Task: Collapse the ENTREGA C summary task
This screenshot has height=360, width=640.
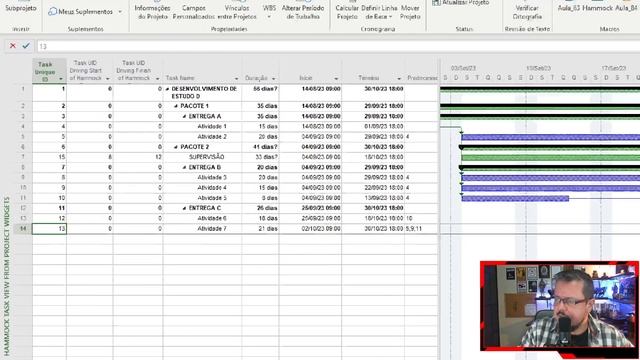Action: 184,208
